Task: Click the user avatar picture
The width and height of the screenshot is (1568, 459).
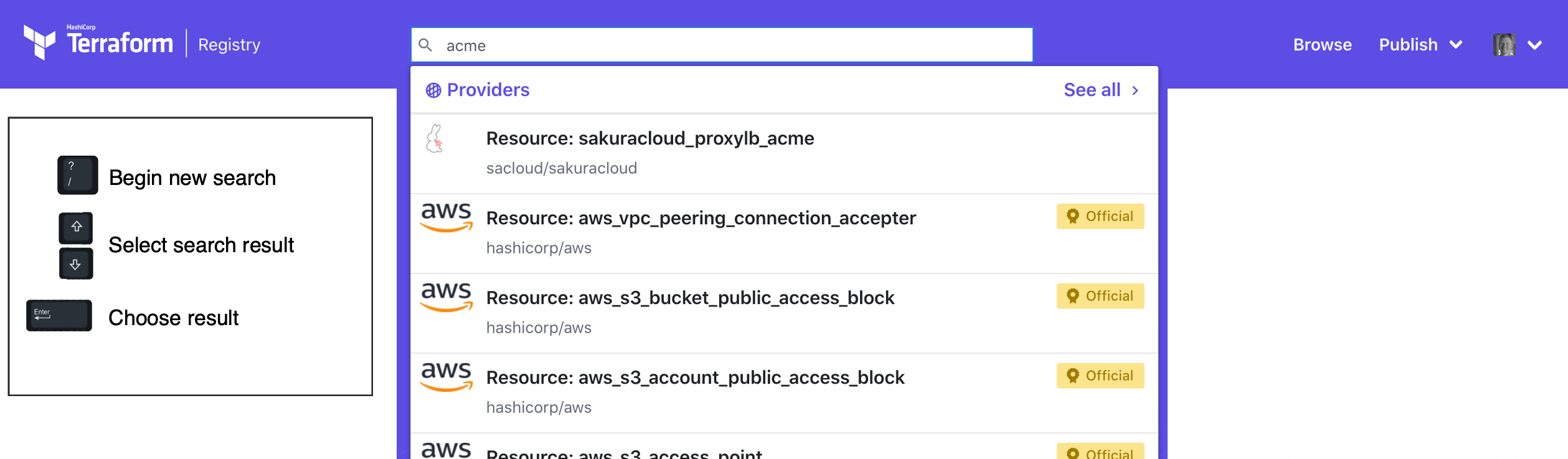Action: click(x=1504, y=45)
